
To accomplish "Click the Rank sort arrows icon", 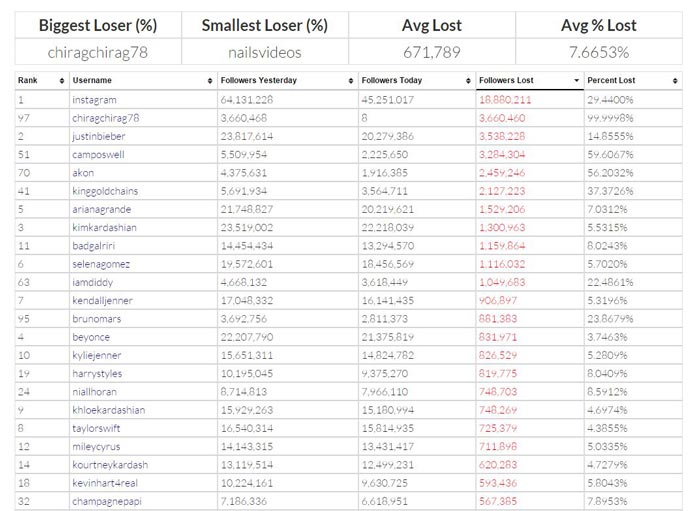I will 62,81.
